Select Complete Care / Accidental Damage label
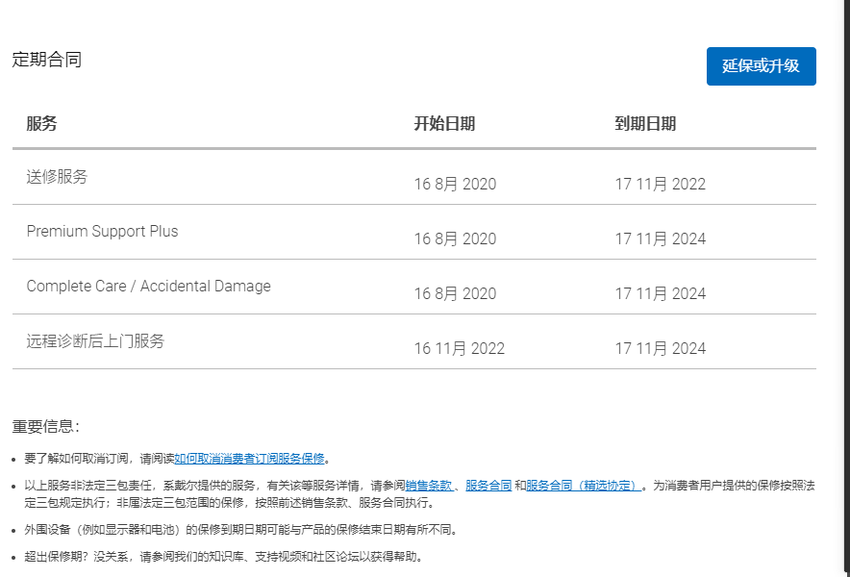 149,286
